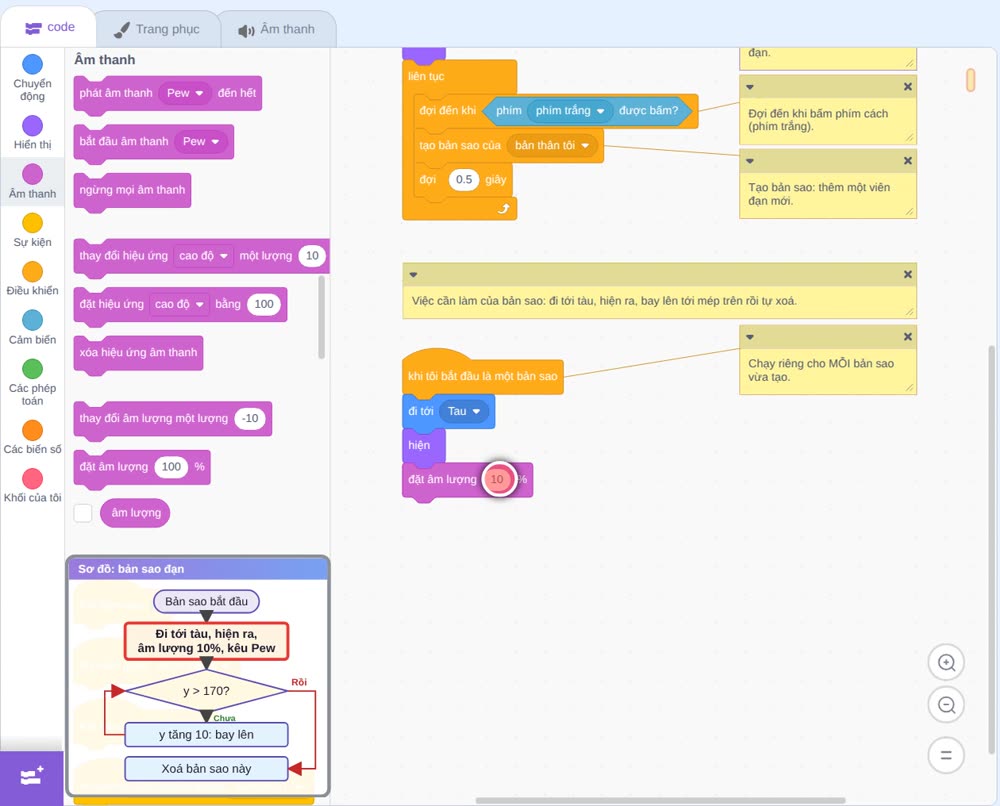Open the 'bản thân tôi' clone dropdown
Viewport: 1000px width, 806px height.
click(x=552, y=145)
